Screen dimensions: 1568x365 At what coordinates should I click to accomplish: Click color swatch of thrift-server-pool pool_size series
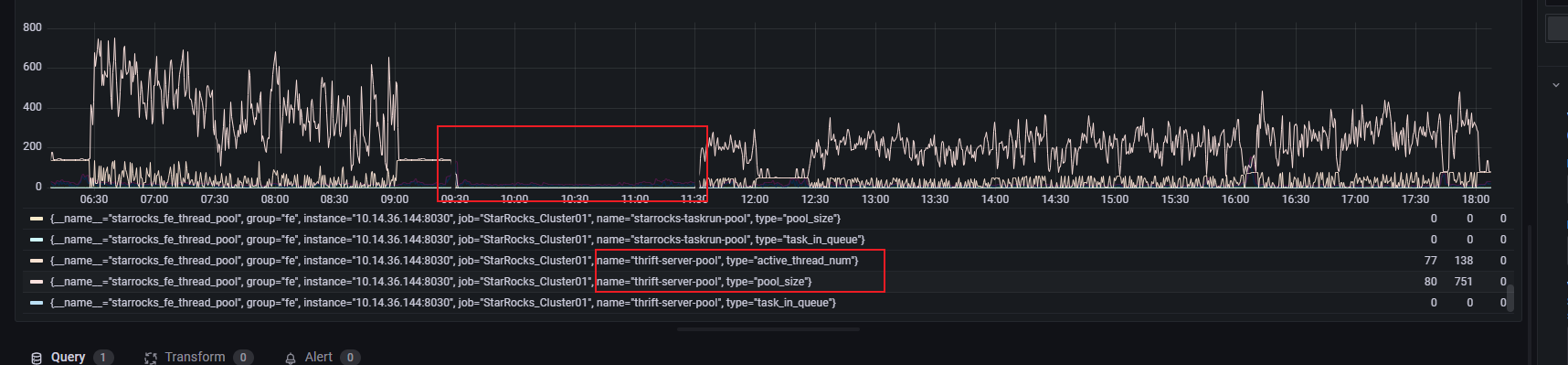(37, 282)
